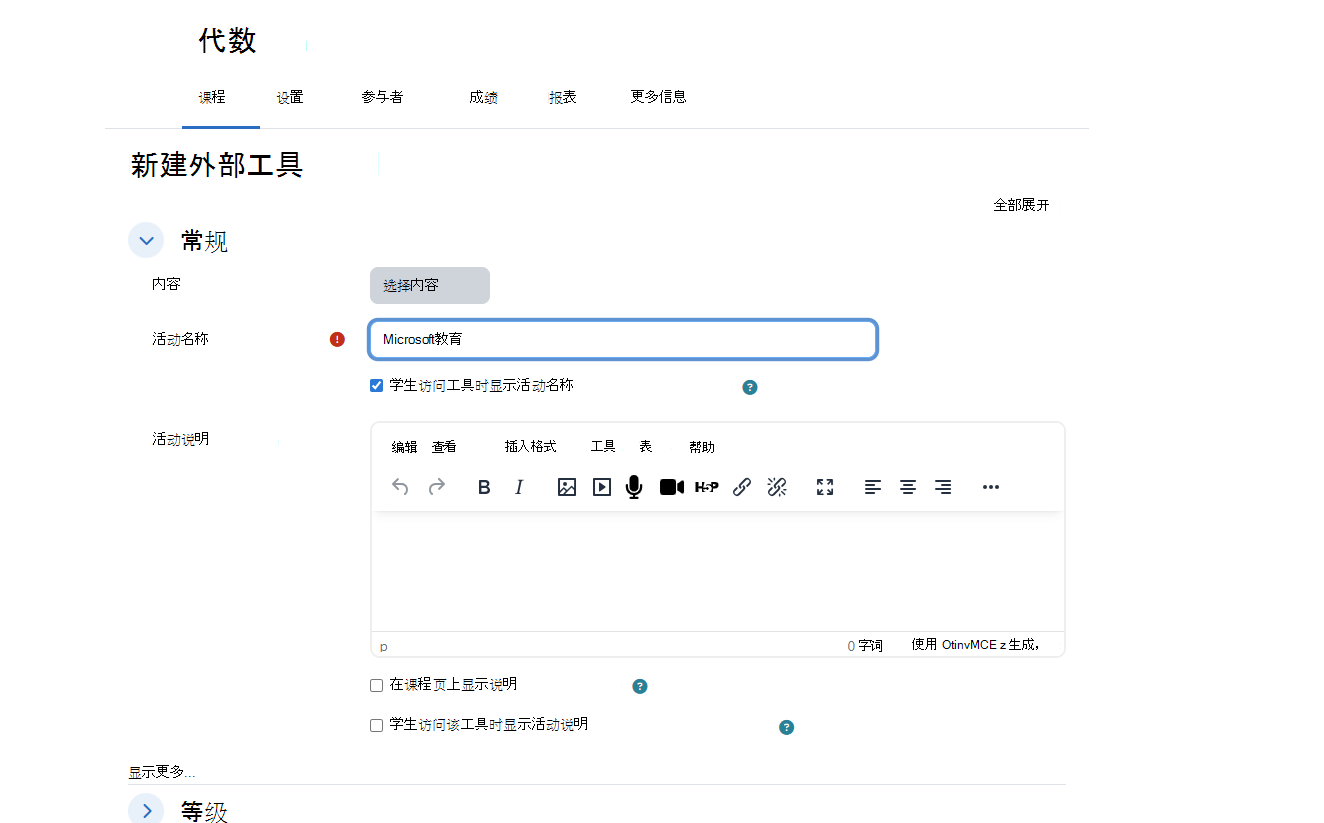Open help for 学生访问该工具时显示活动说明
1324x823 pixels.
pyautogui.click(x=786, y=727)
